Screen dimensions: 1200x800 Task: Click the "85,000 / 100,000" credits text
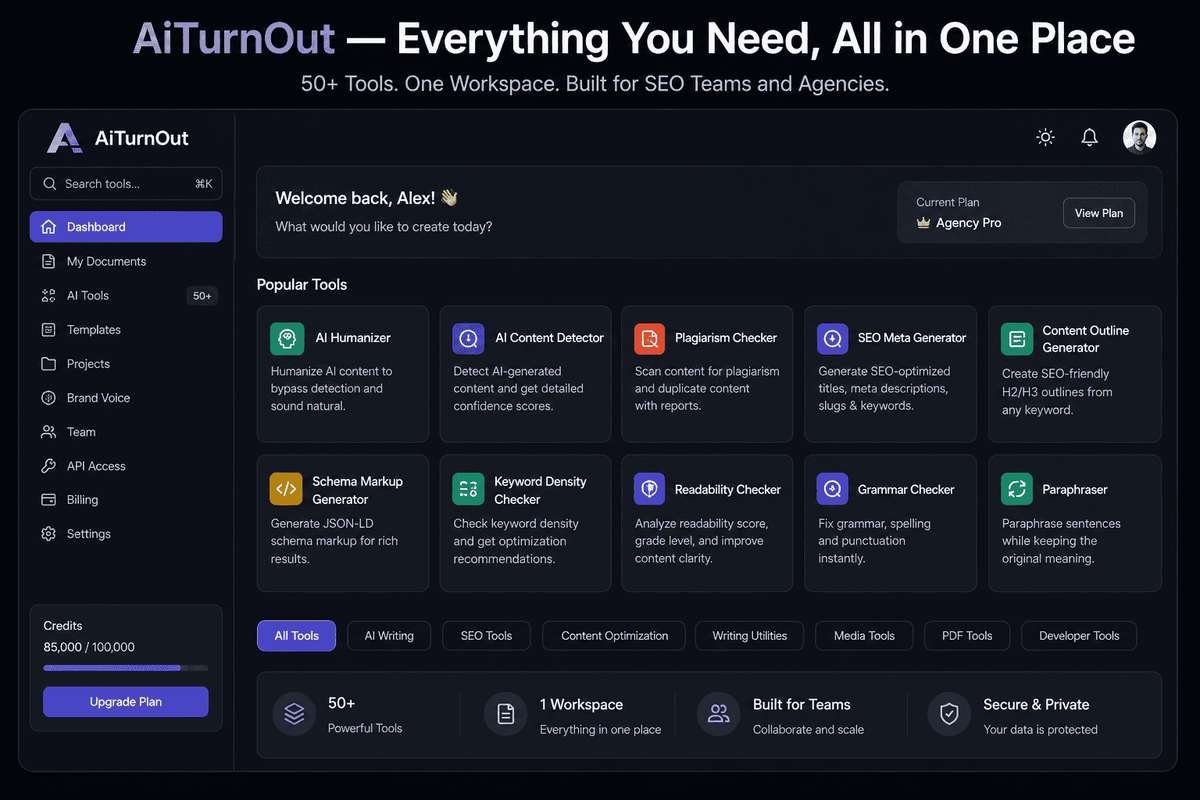[89, 647]
